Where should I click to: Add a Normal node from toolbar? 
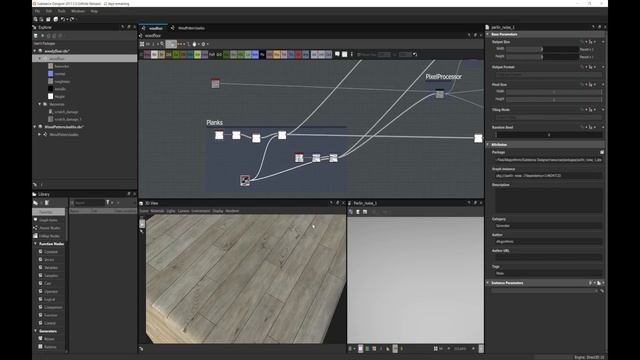point(255,54)
